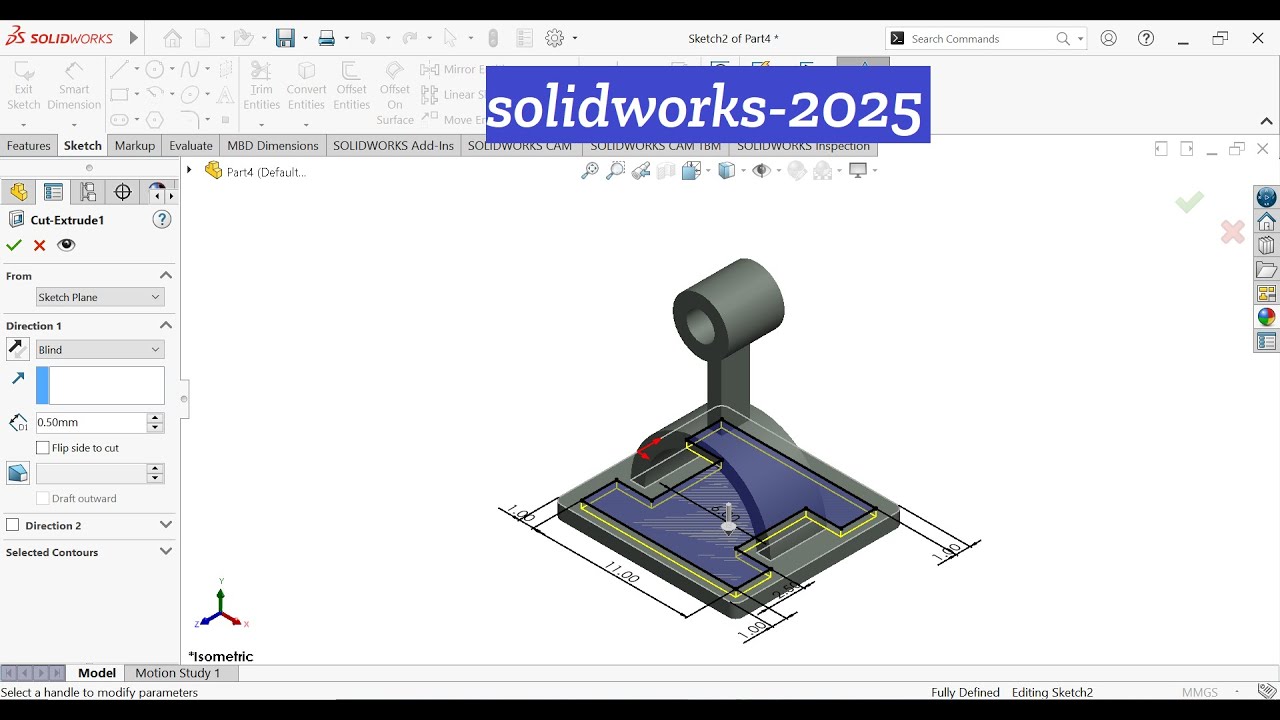This screenshot has width=1280, height=720.
Task: Open the SOLIDWORKS Add-Ins tab
Action: point(393,145)
